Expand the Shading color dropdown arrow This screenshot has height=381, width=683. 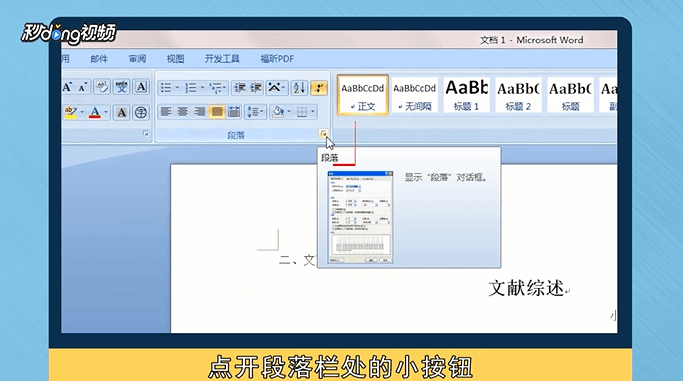(288, 112)
